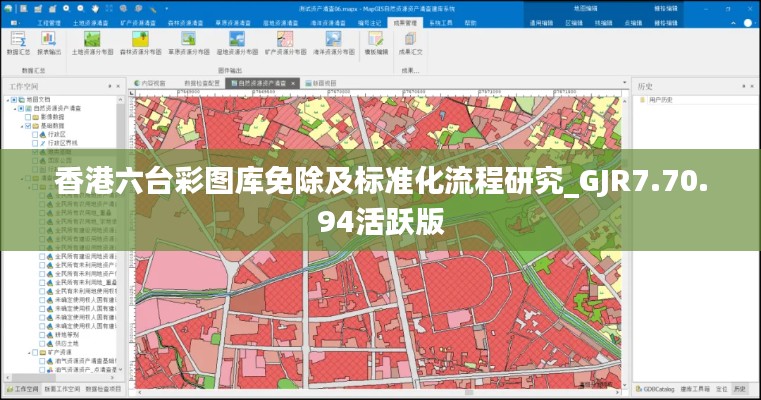Open the 数据检查项目 bottom panel tab

(x=104, y=389)
